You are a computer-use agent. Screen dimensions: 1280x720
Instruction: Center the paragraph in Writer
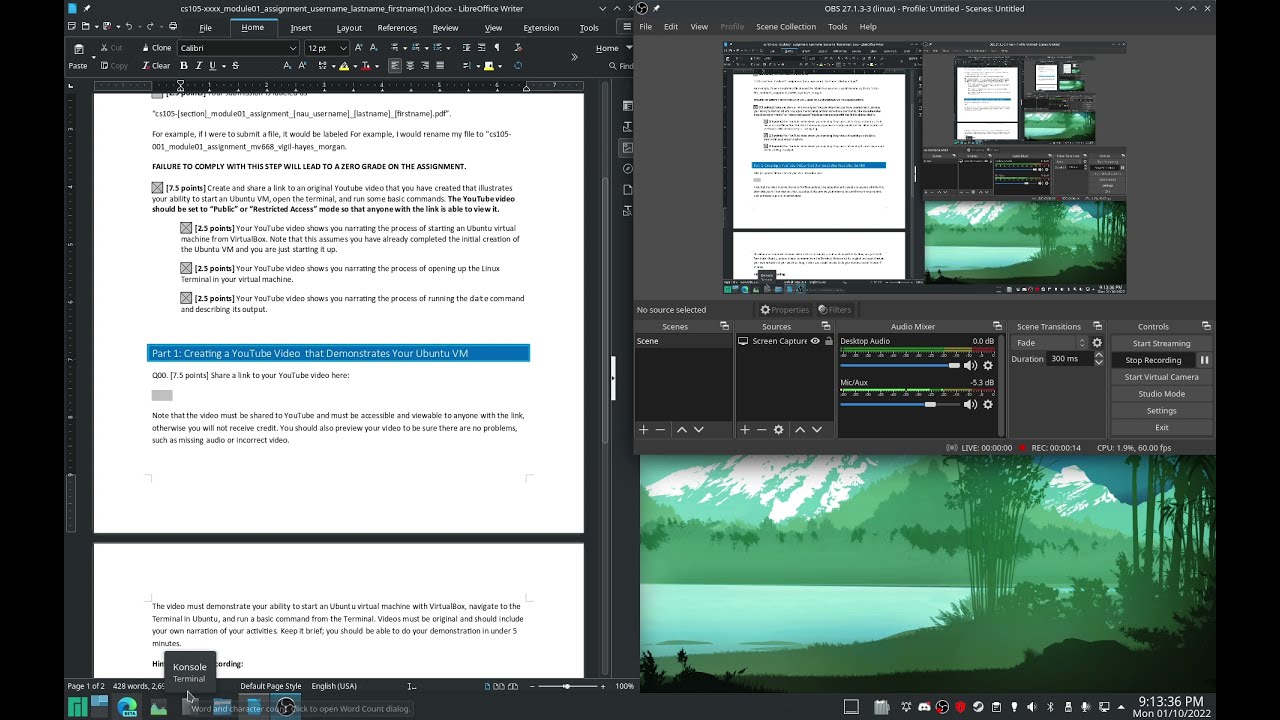tap(410, 66)
